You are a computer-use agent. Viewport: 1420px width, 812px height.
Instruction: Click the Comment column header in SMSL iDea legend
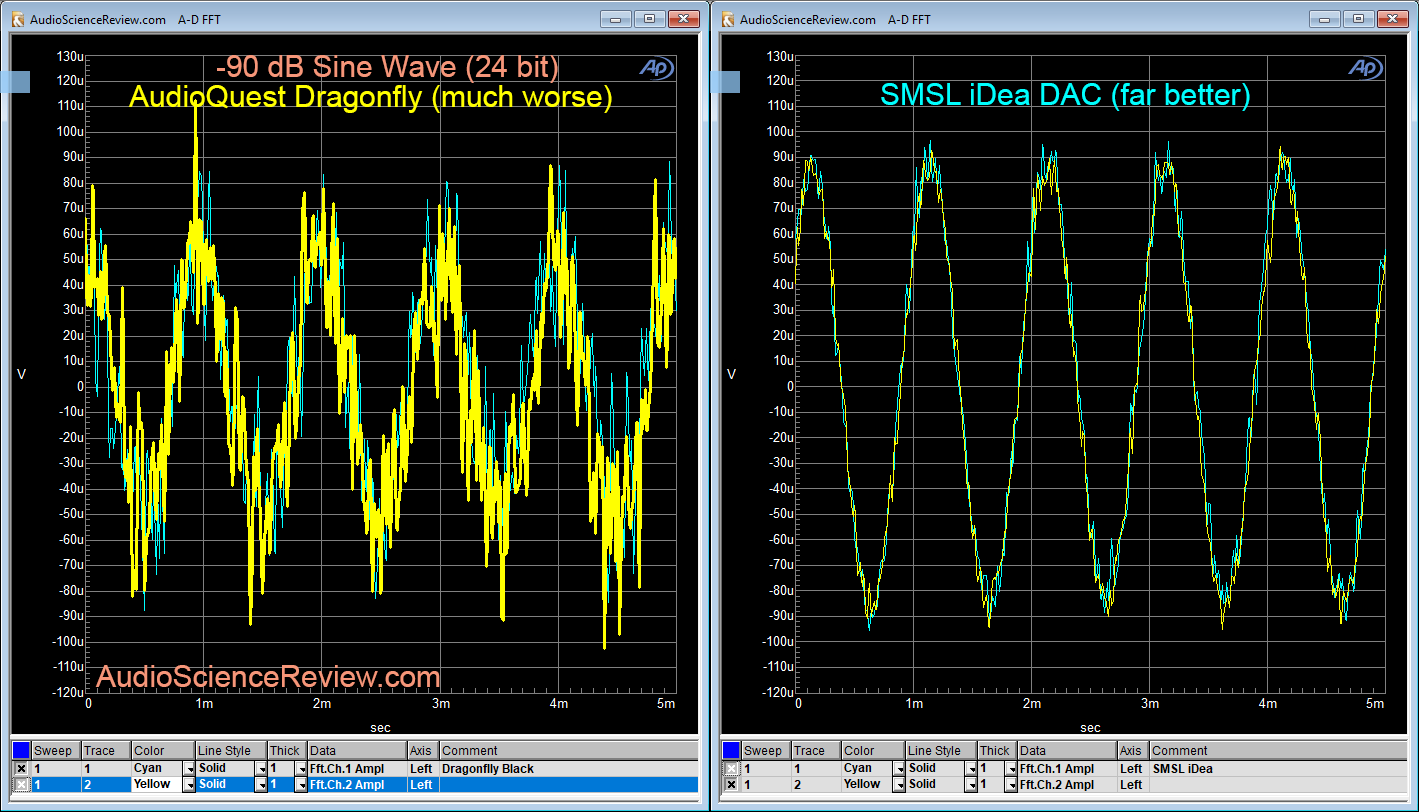pyautogui.click(x=1278, y=751)
